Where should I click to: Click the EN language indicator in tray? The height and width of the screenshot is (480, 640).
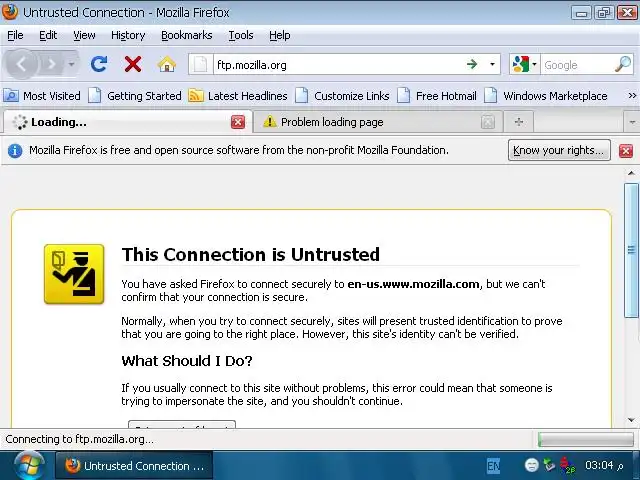[x=493, y=466]
